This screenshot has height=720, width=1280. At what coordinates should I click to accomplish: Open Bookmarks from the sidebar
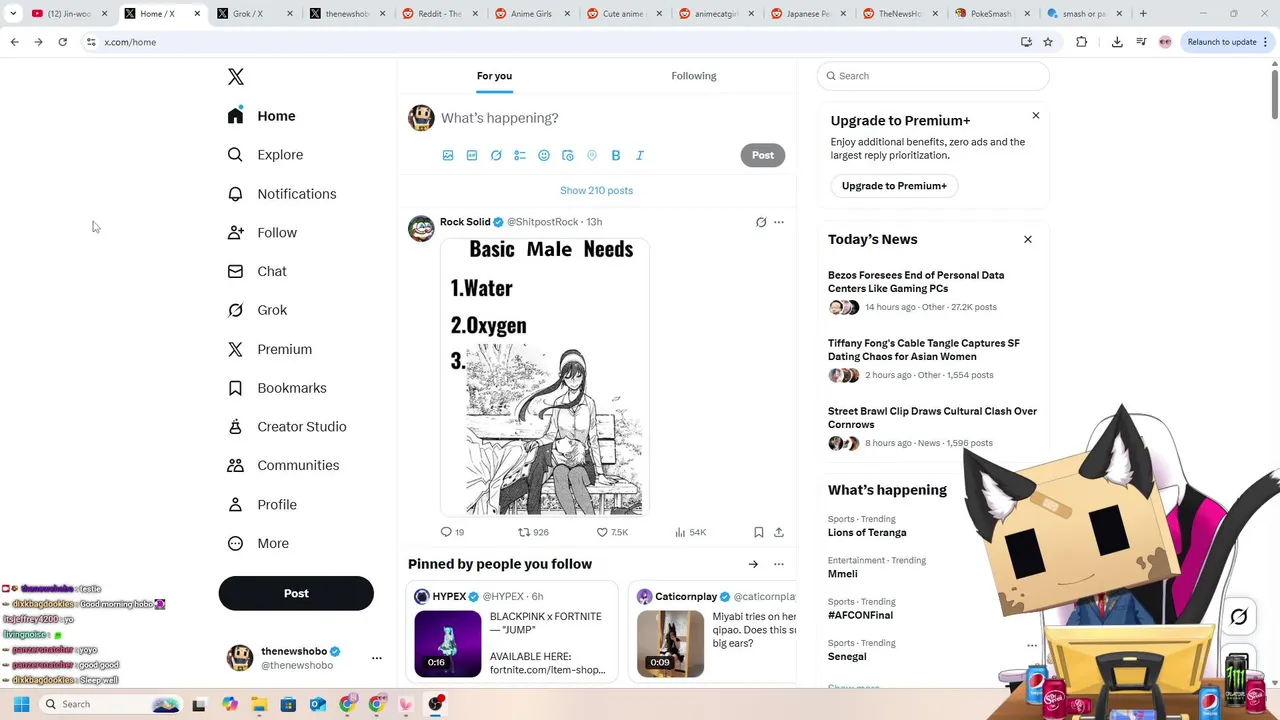pos(277,388)
